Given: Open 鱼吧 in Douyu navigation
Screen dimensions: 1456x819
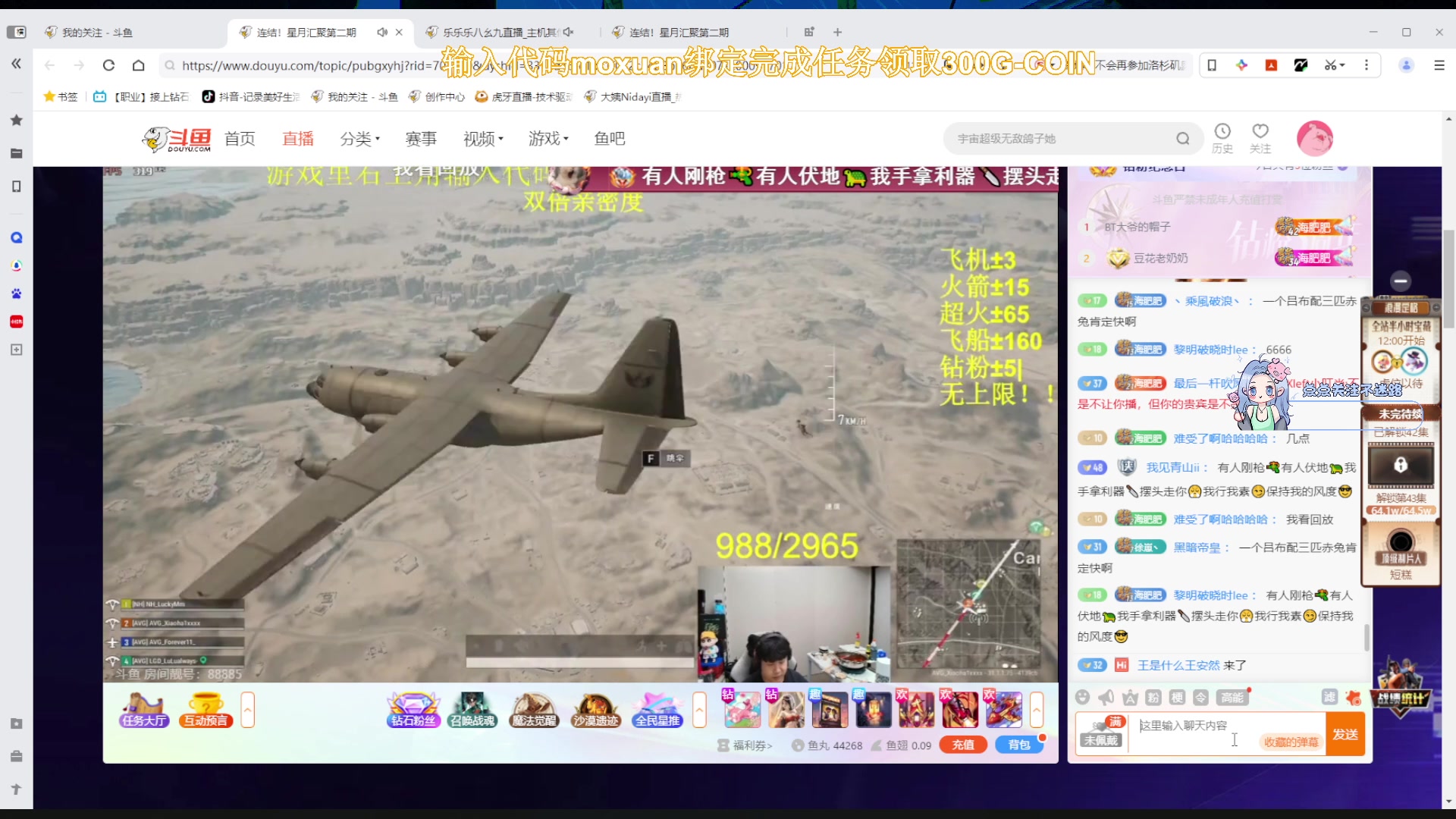Looking at the screenshot, I should (x=610, y=139).
